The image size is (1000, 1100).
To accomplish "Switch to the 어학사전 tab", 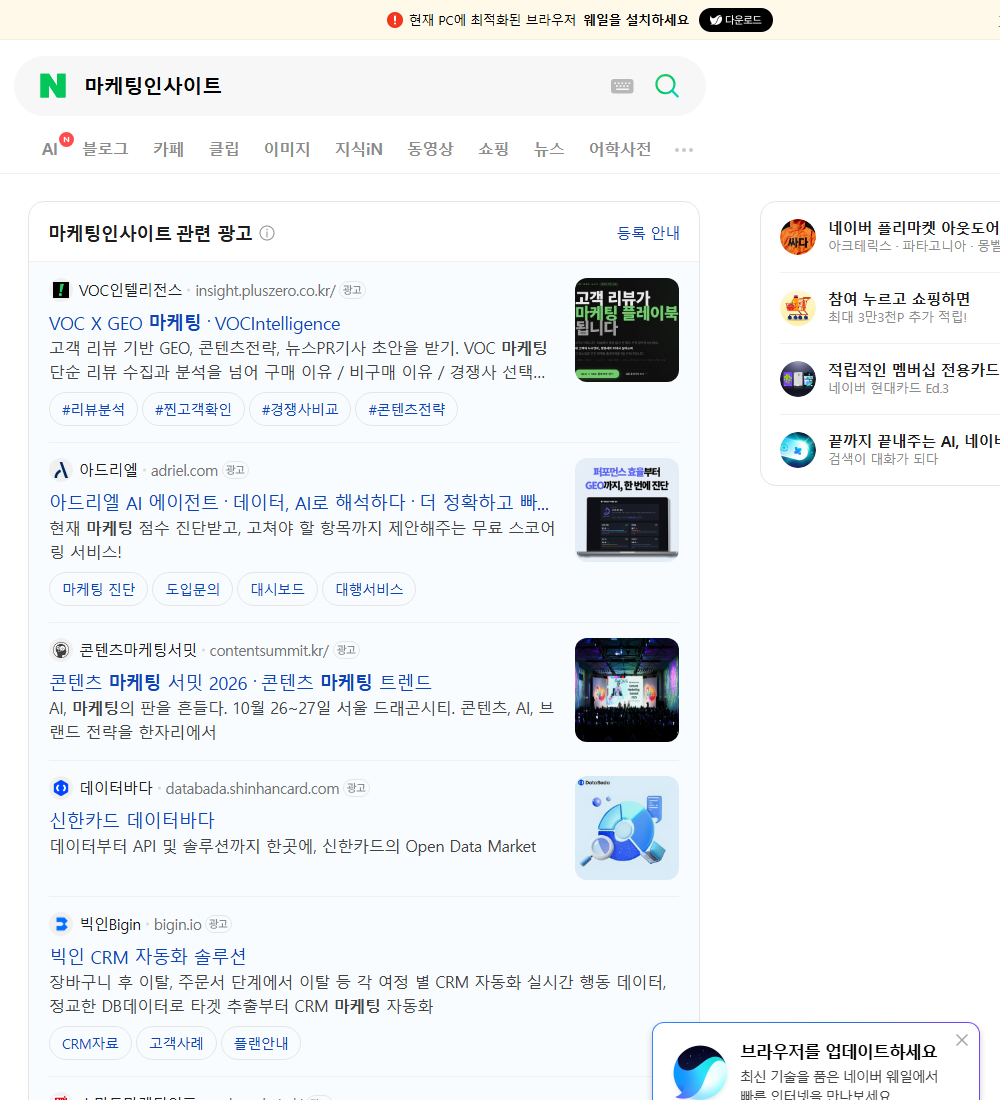I will point(620,149).
